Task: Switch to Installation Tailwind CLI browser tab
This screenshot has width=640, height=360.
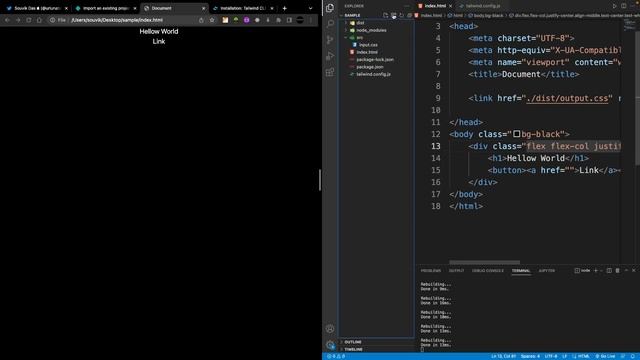Action: click(244, 8)
